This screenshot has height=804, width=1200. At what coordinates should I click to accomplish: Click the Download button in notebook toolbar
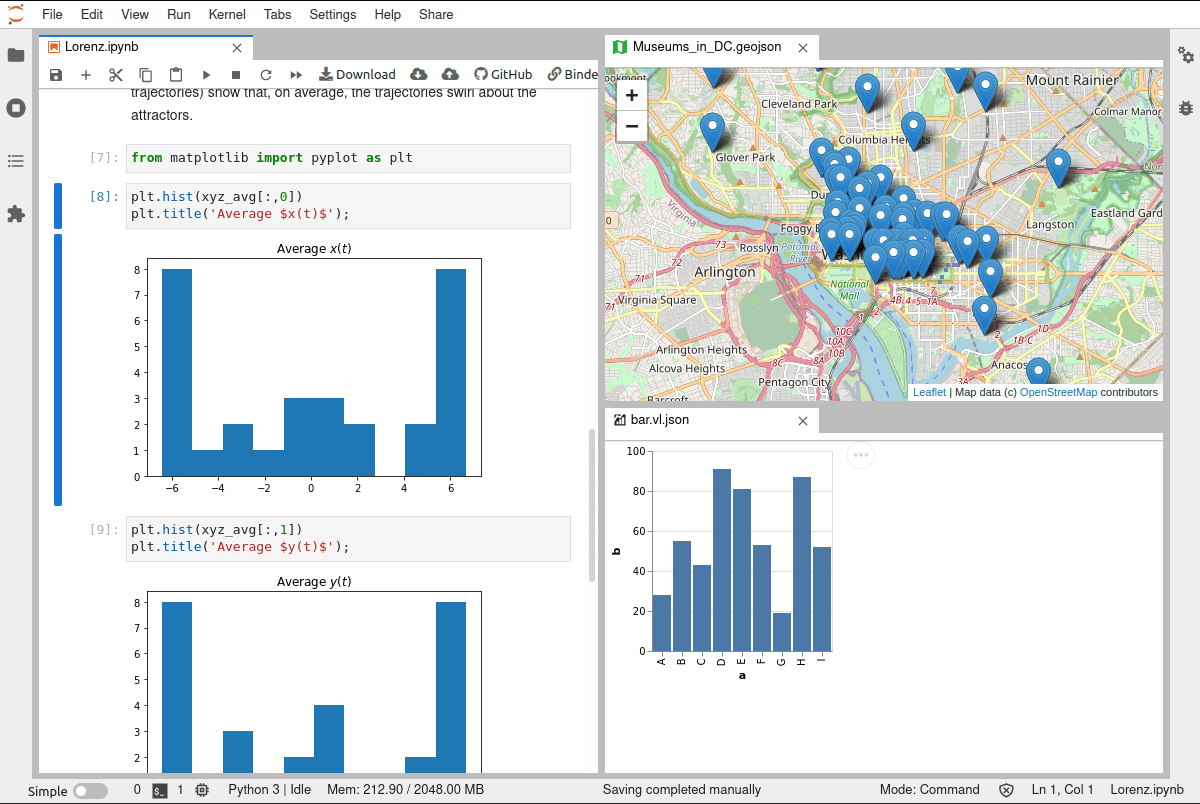(357, 75)
